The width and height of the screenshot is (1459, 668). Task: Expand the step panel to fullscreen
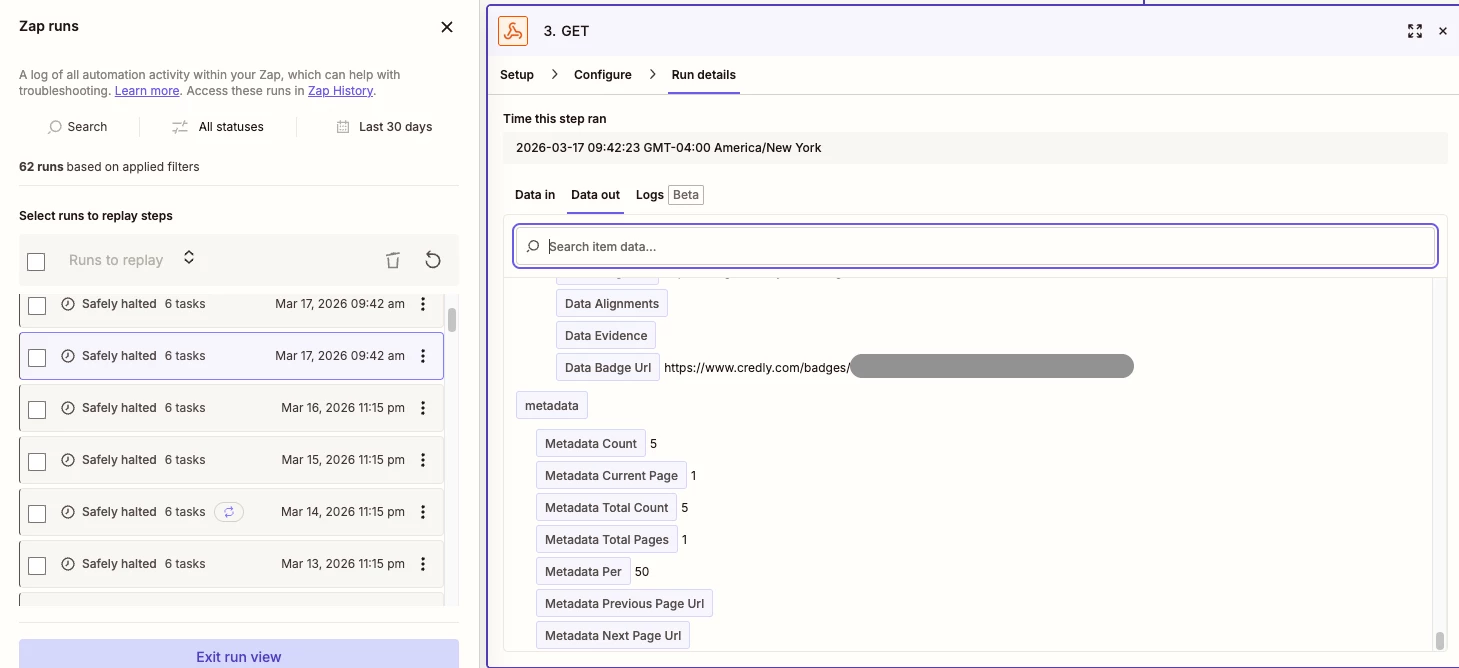pyautogui.click(x=1415, y=31)
